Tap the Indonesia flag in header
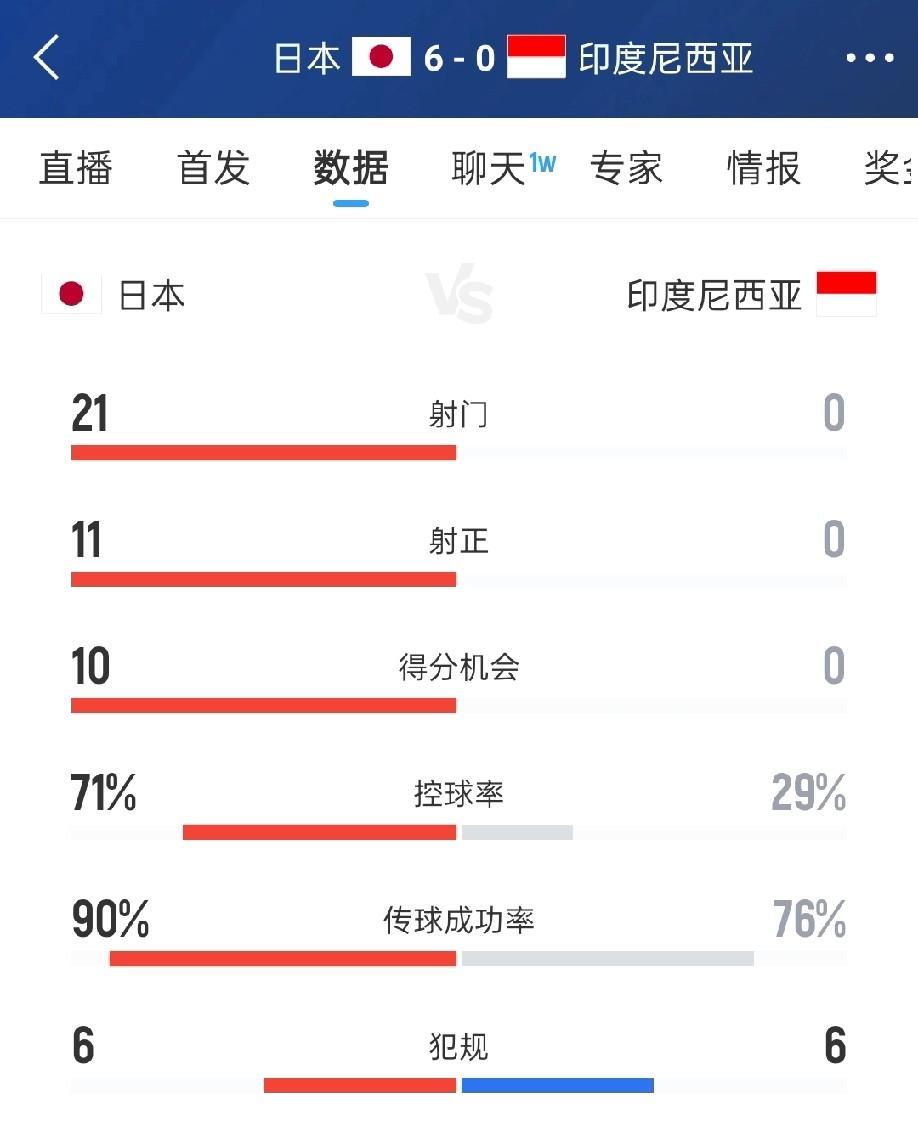918x1127 pixels. pyautogui.click(x=536, y=57)
